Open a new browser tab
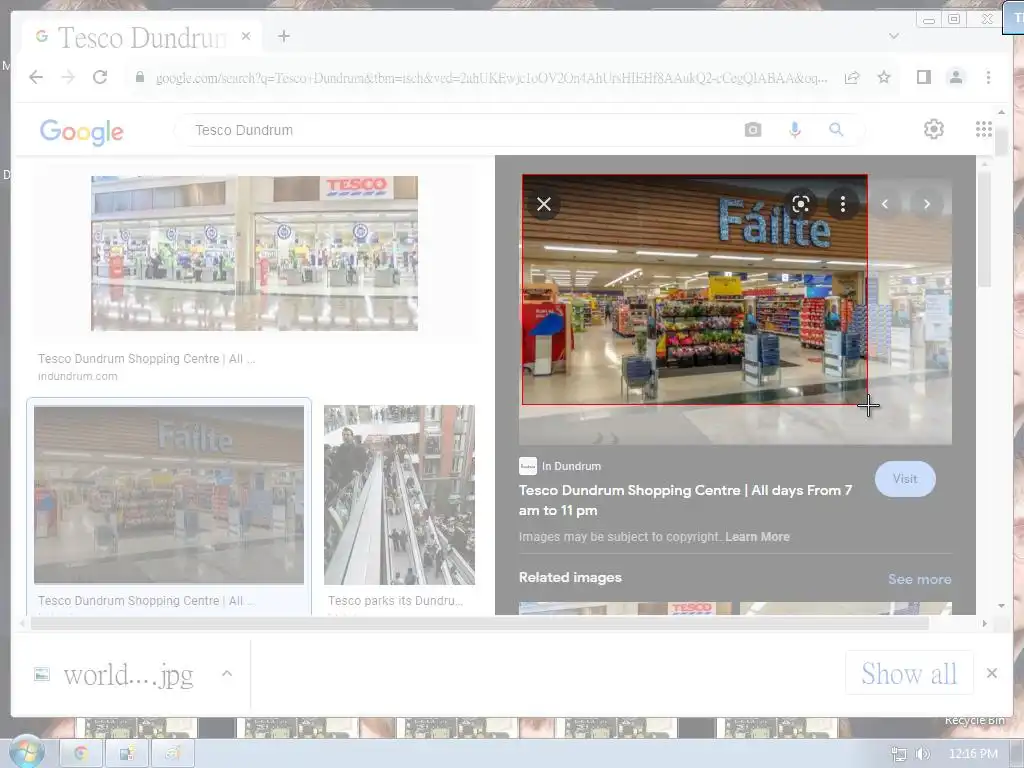 [x=283, y=36]
